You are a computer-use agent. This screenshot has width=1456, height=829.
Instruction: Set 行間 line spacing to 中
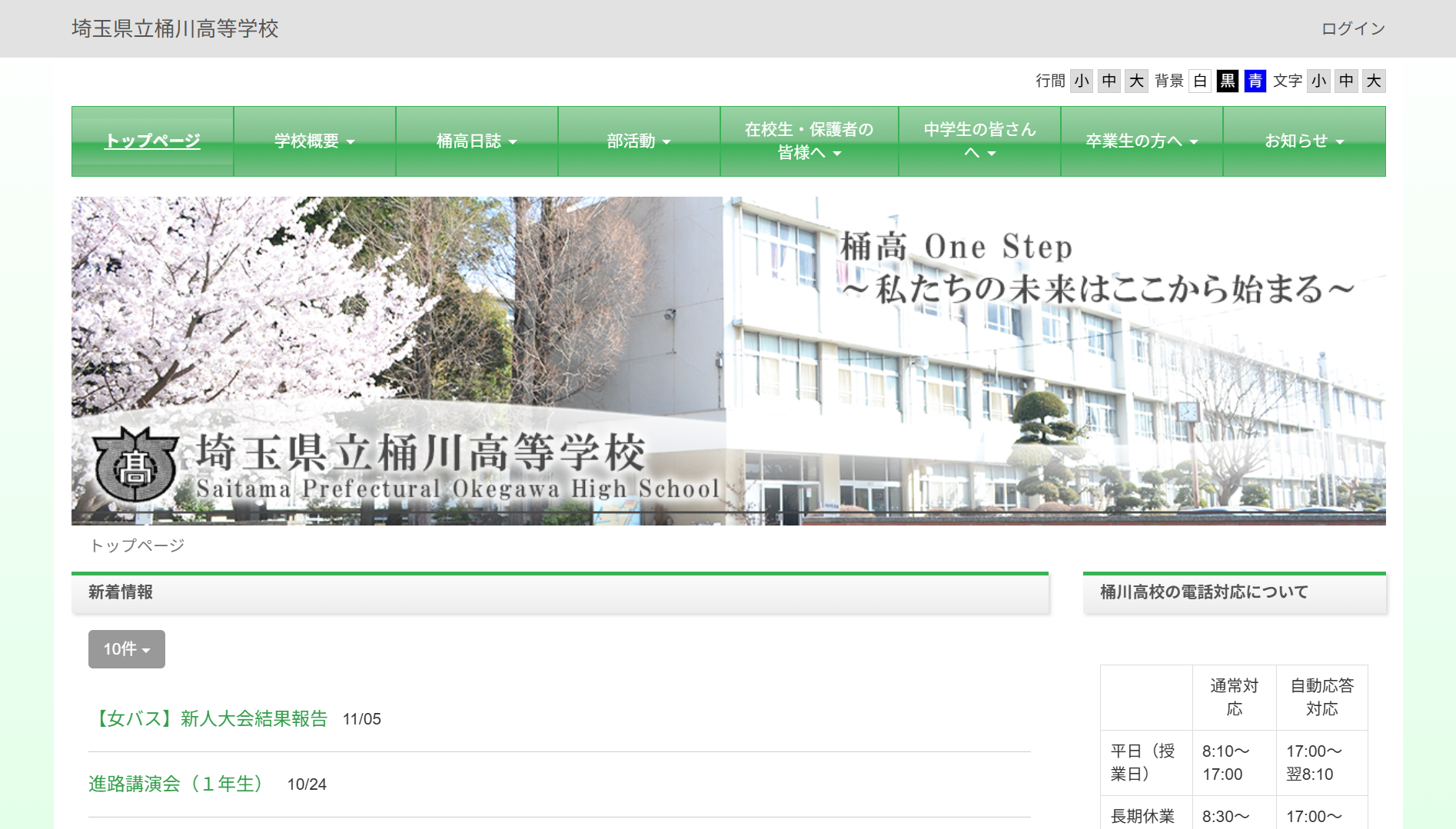pos(1109,81)
